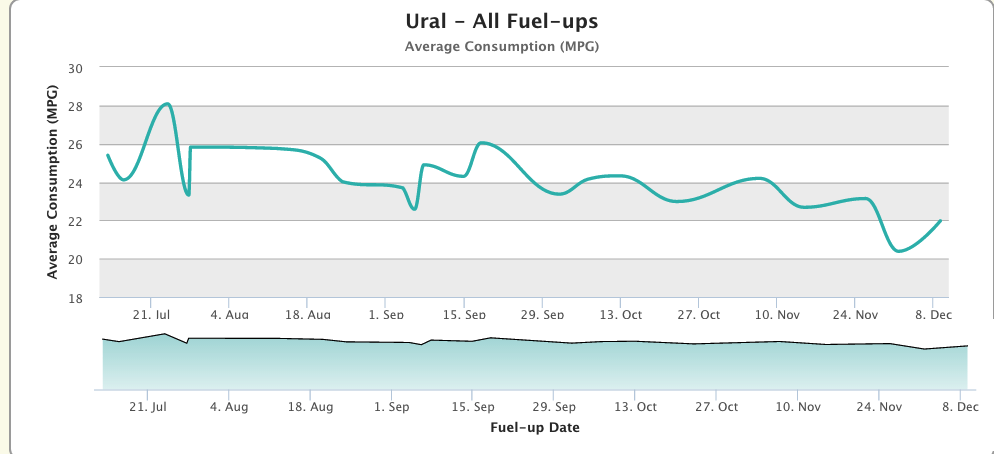
Task: Click the "18. Aug" label below the navigator
Action: point(311,407)
